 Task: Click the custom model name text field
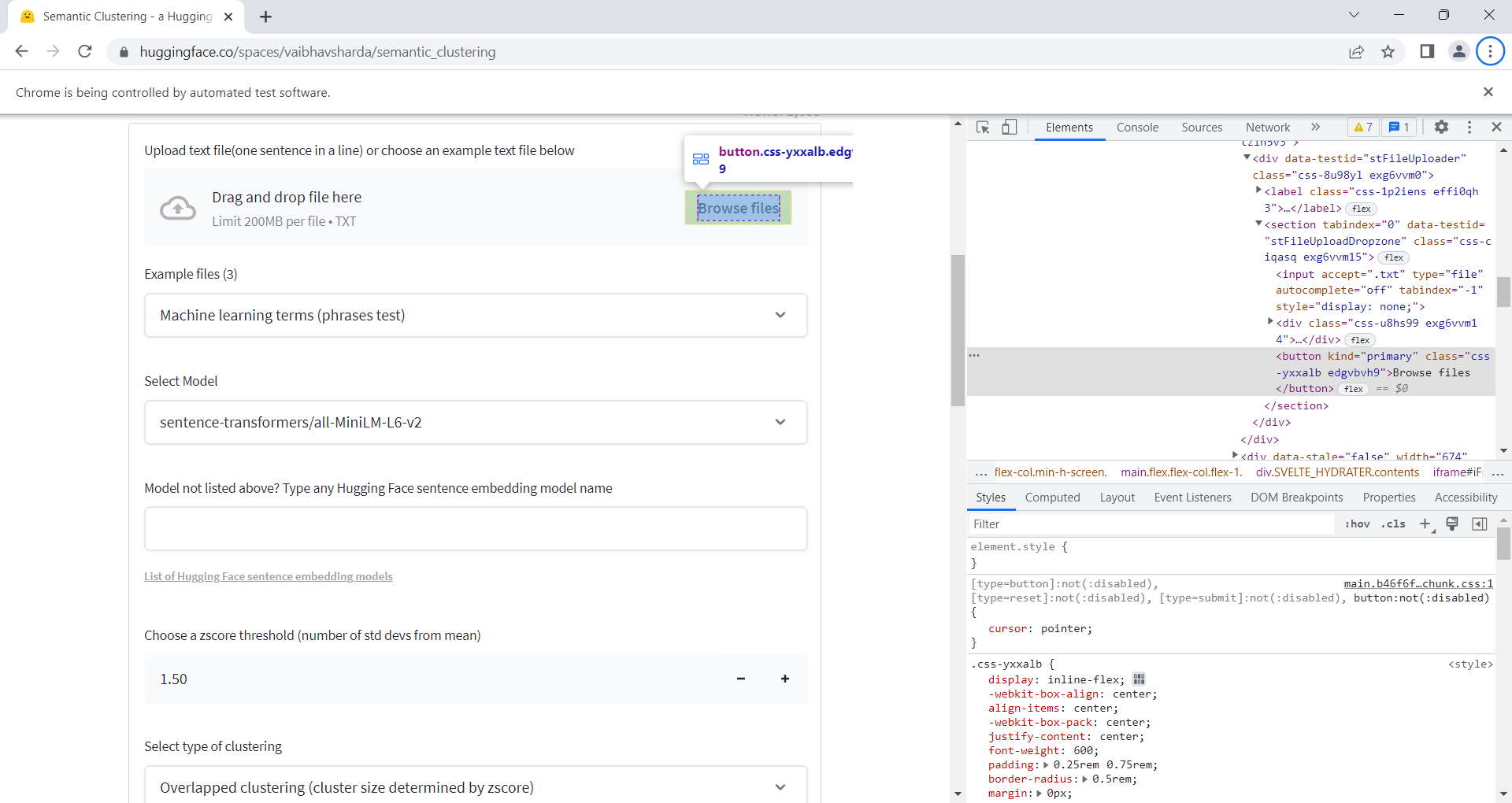476,529
